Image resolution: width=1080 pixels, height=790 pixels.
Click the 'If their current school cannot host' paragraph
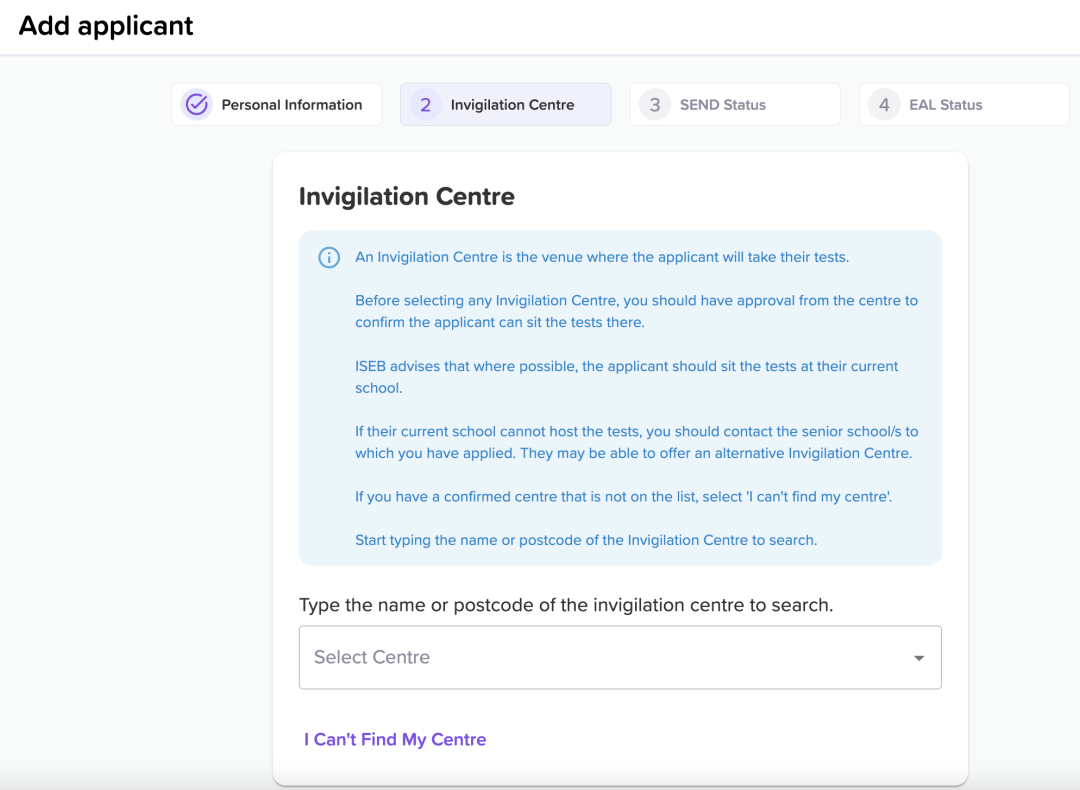(x=636, y=442)
